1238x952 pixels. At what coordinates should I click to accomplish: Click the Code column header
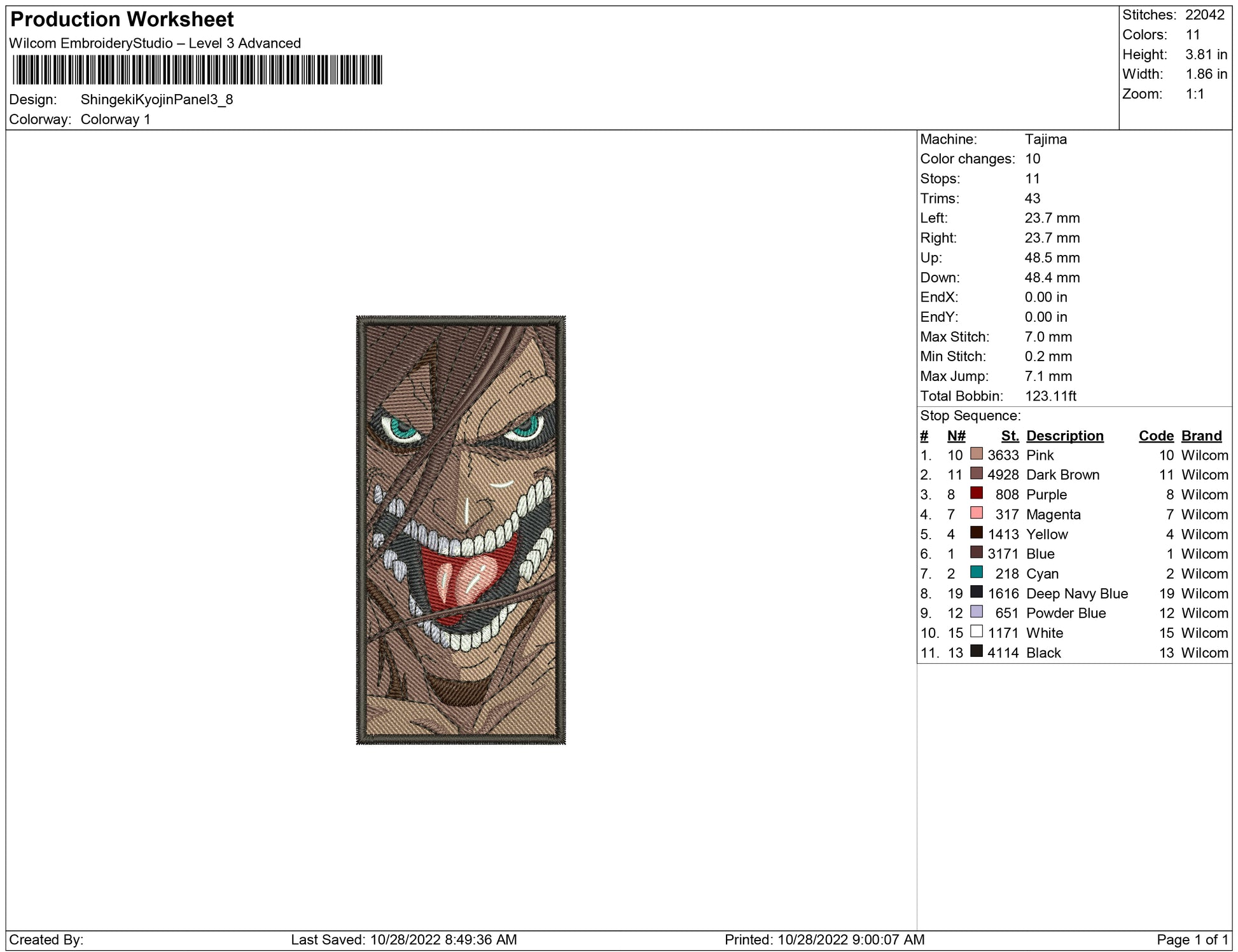point(1155,436)
